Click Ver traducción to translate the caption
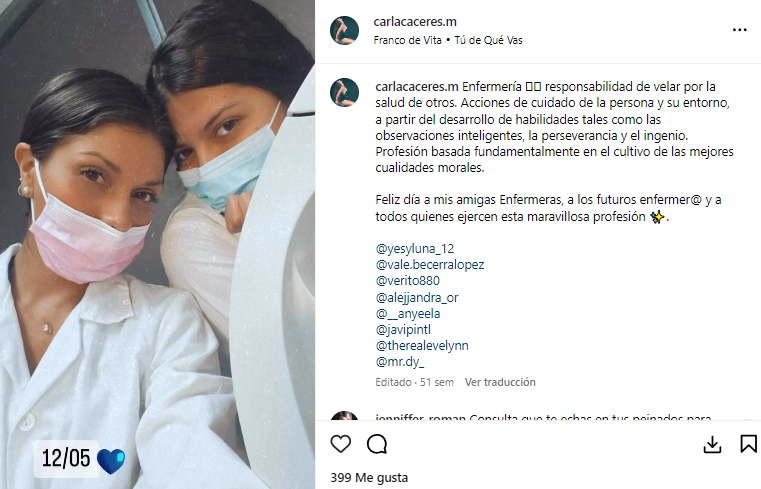The image size is (761, 489). (x=500, y=382)
